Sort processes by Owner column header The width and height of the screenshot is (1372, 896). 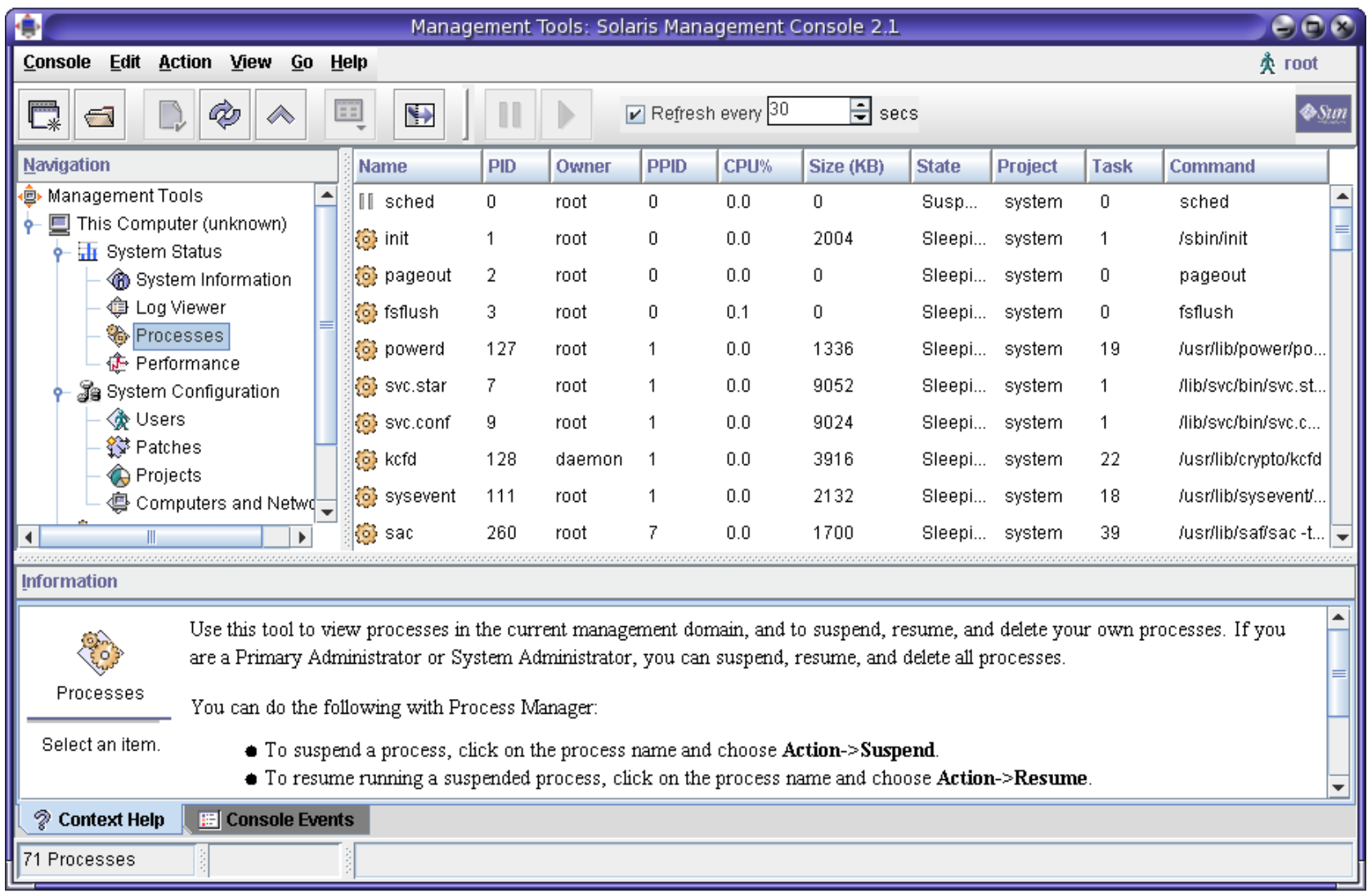(595, 166)
